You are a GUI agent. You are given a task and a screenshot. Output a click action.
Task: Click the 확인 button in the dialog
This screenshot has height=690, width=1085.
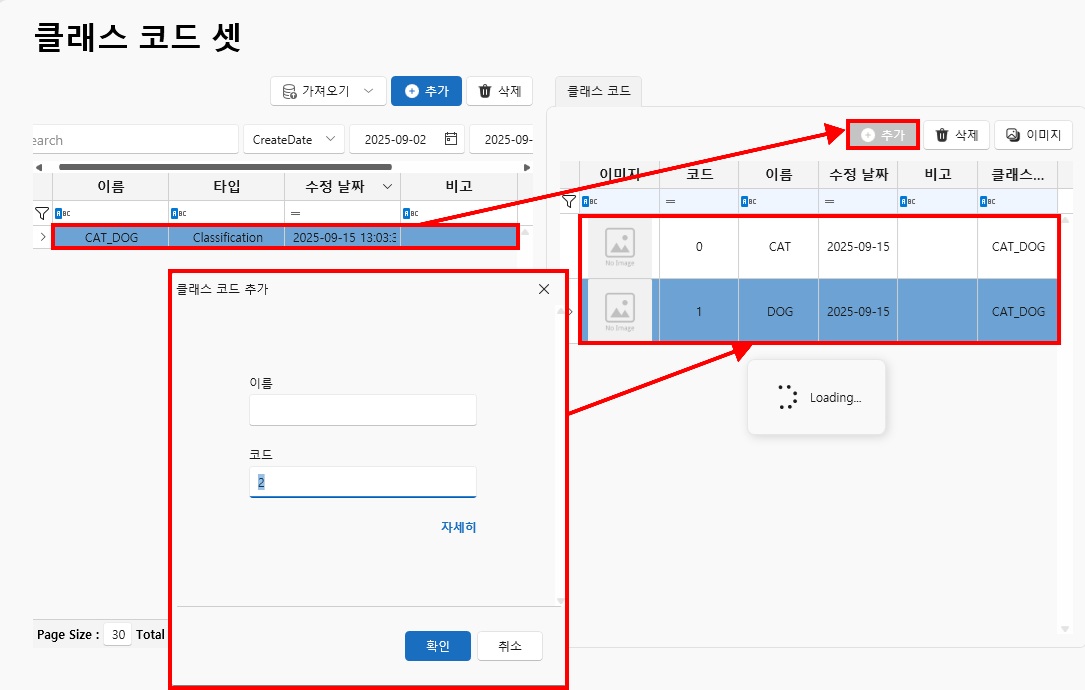437,646
